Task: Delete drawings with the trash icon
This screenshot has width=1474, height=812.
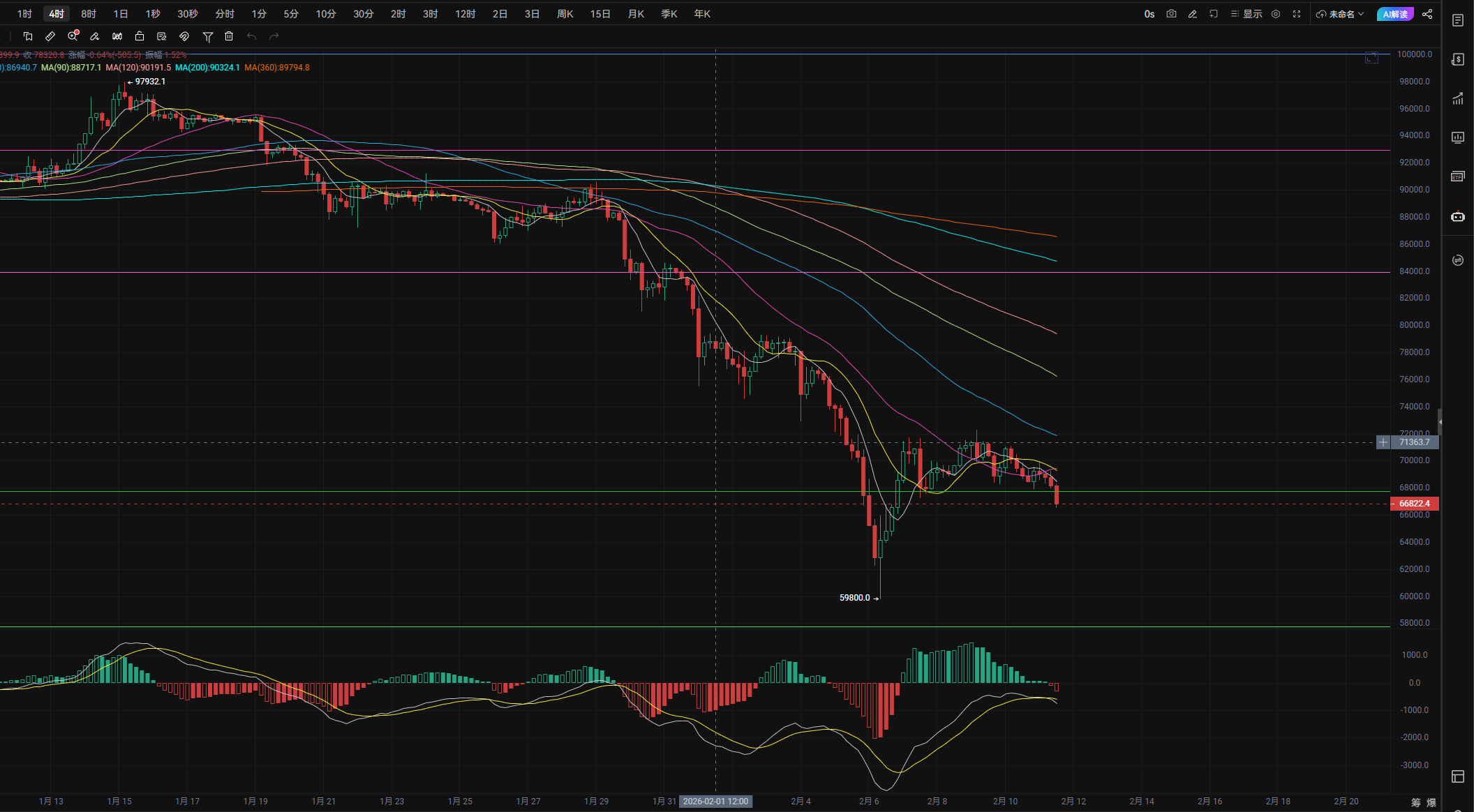Action: click(229, 36)
